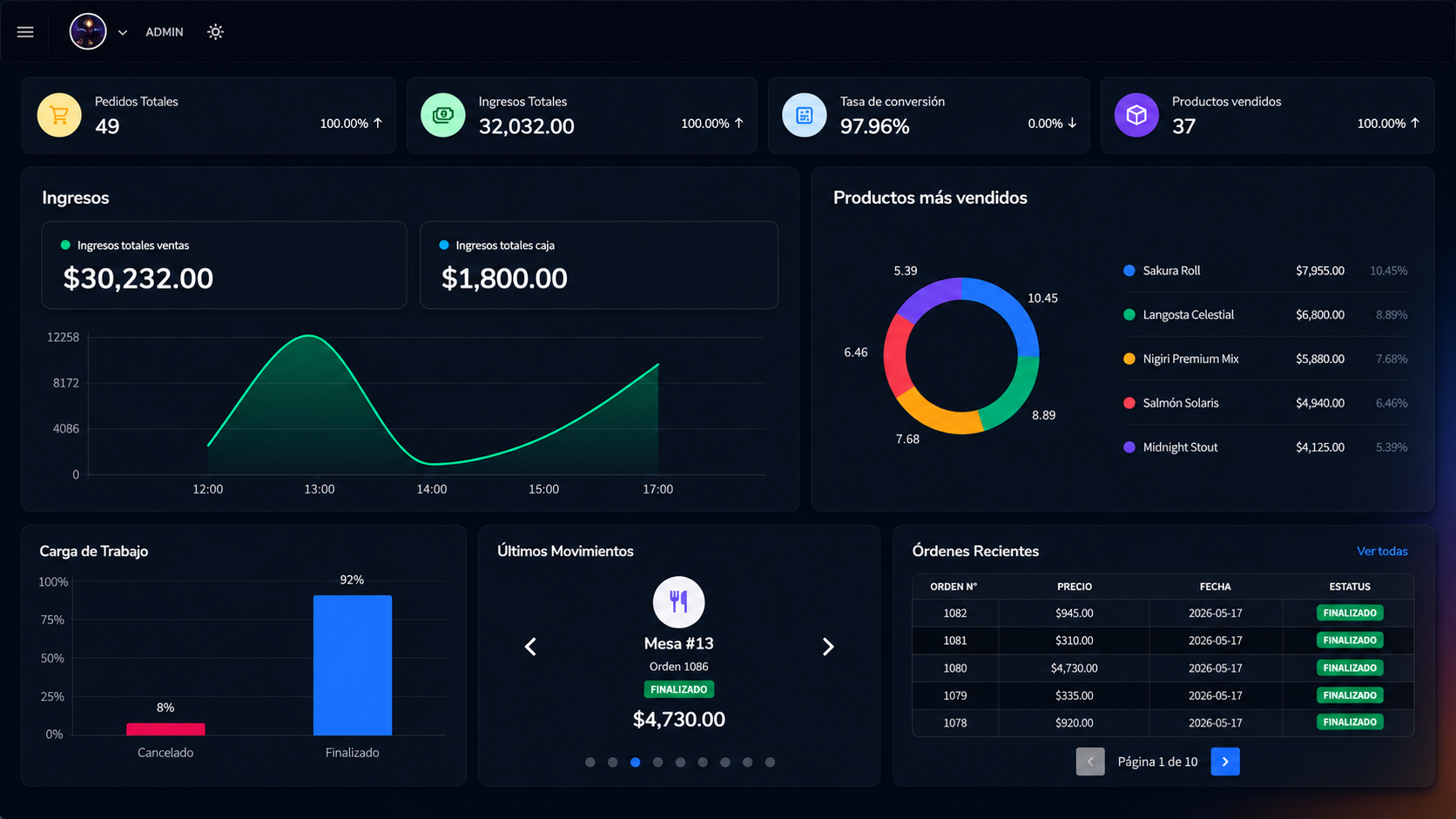Select the Langosta Celestial legend dot
The height and width of the screenshot is (819, 1456).
1129,315
